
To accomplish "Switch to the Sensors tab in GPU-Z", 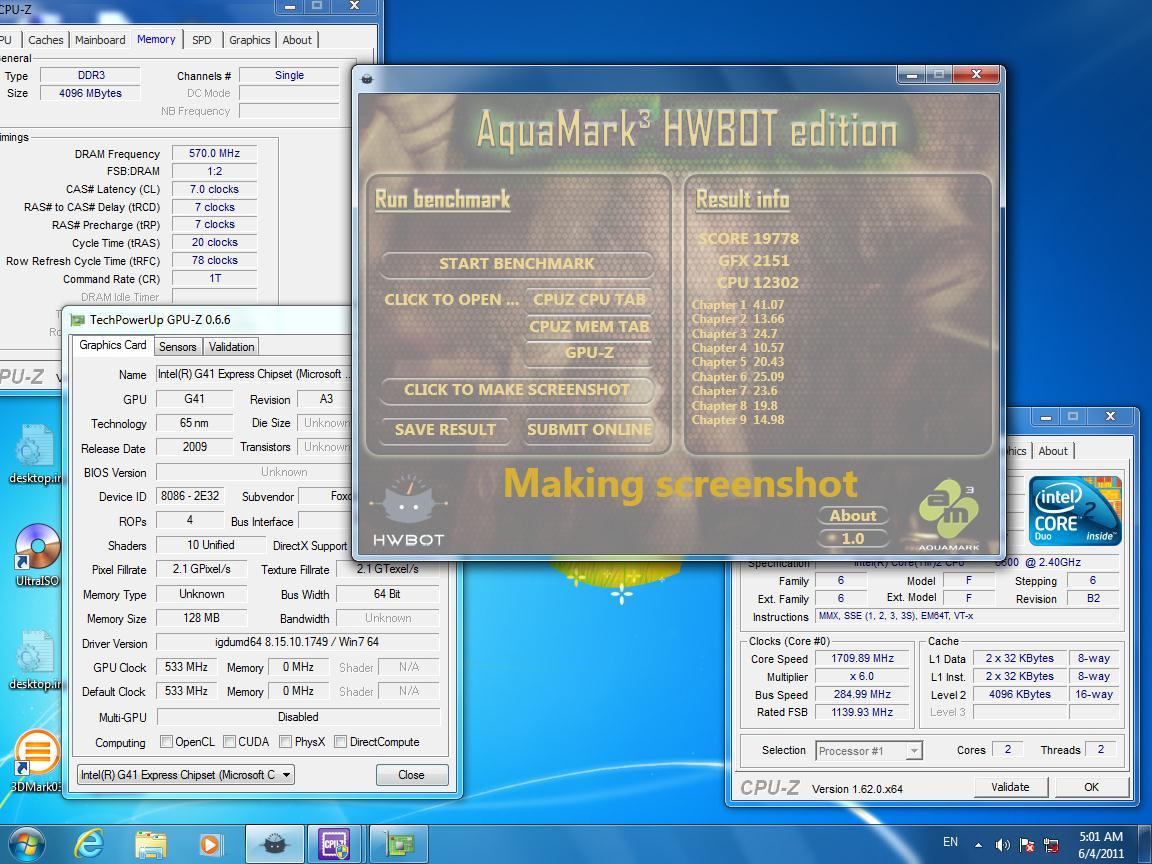I will (178, 346).
